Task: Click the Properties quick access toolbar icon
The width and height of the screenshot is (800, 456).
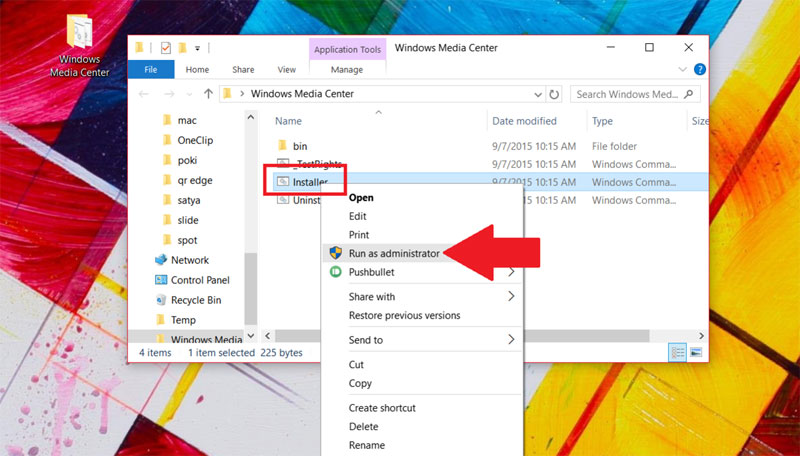Action: [x=165, y=48]
